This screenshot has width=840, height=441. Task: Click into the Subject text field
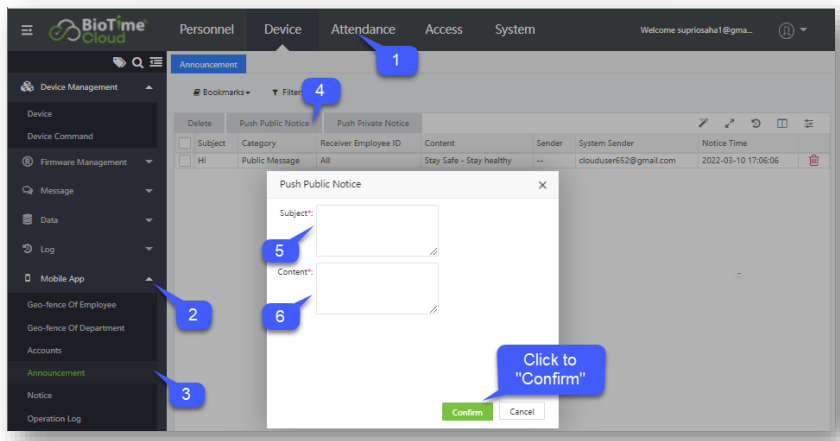tap(377, 230)
